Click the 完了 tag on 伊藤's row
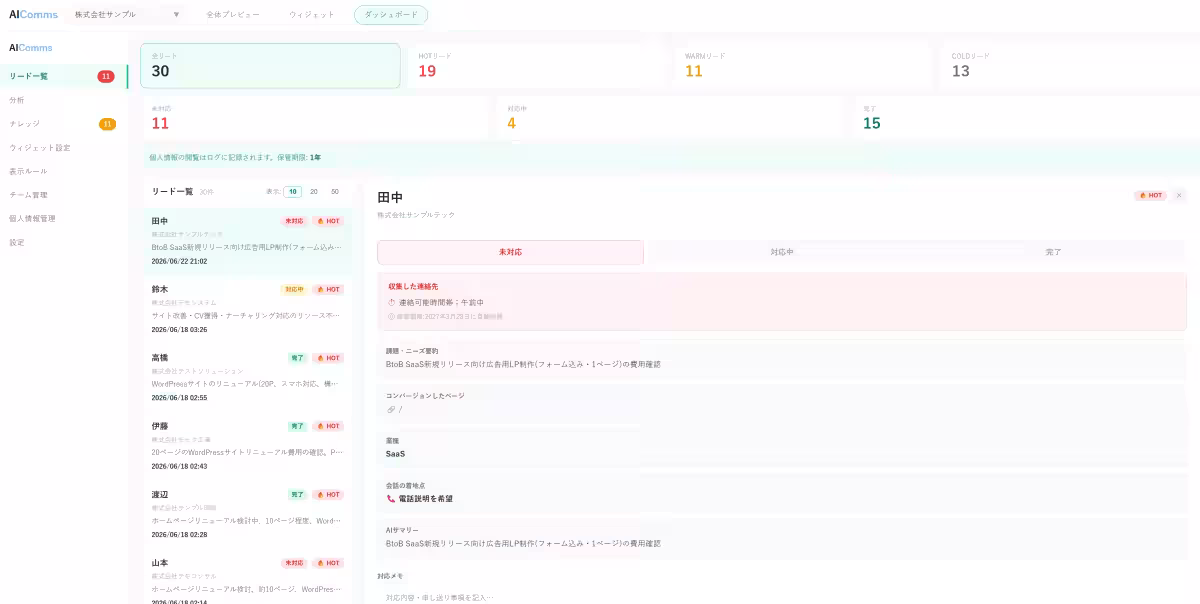 tap(298, 426)
